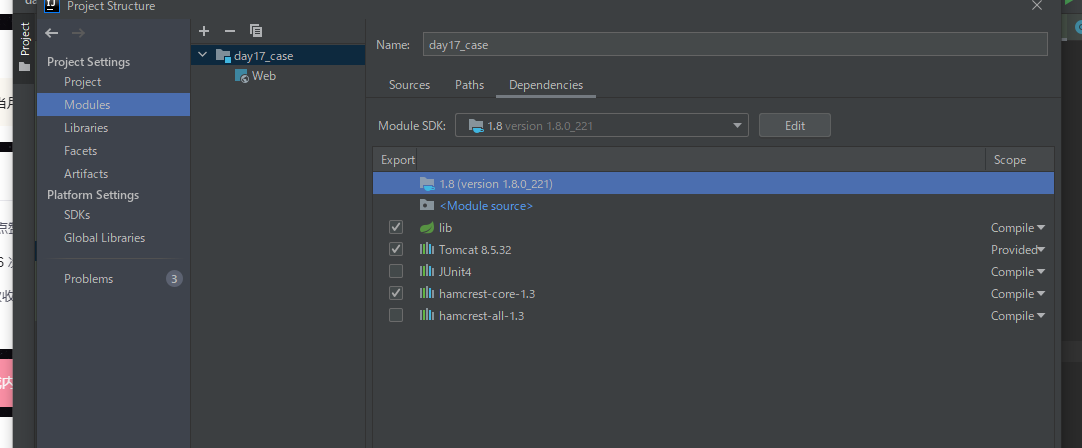Click the copy module icon
Image resolution: width=1082 pixels, height=448 pixels.
coord(256,31)
